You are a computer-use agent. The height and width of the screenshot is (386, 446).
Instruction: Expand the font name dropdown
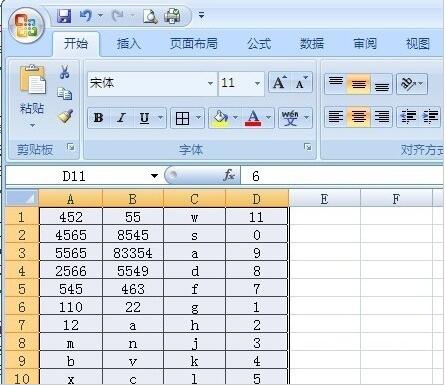tap(210, 83)
